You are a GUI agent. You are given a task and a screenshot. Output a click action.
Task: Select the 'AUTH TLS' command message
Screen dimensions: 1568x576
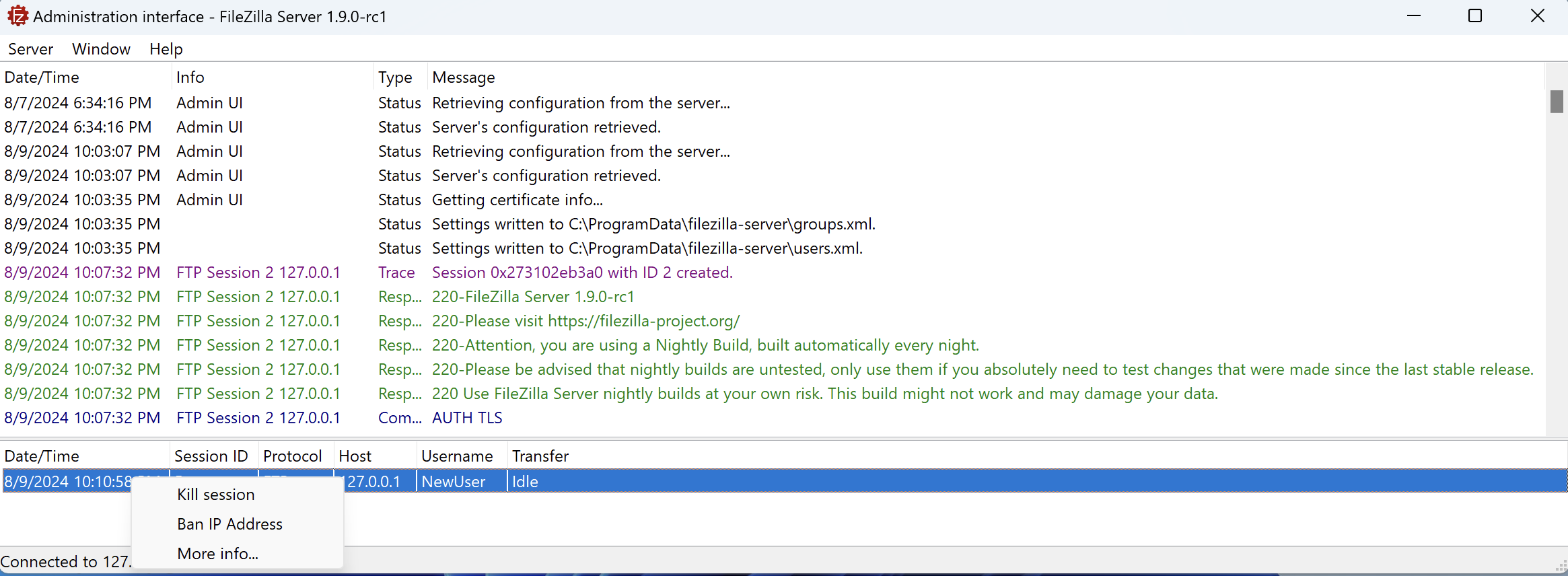pos(467,418)
